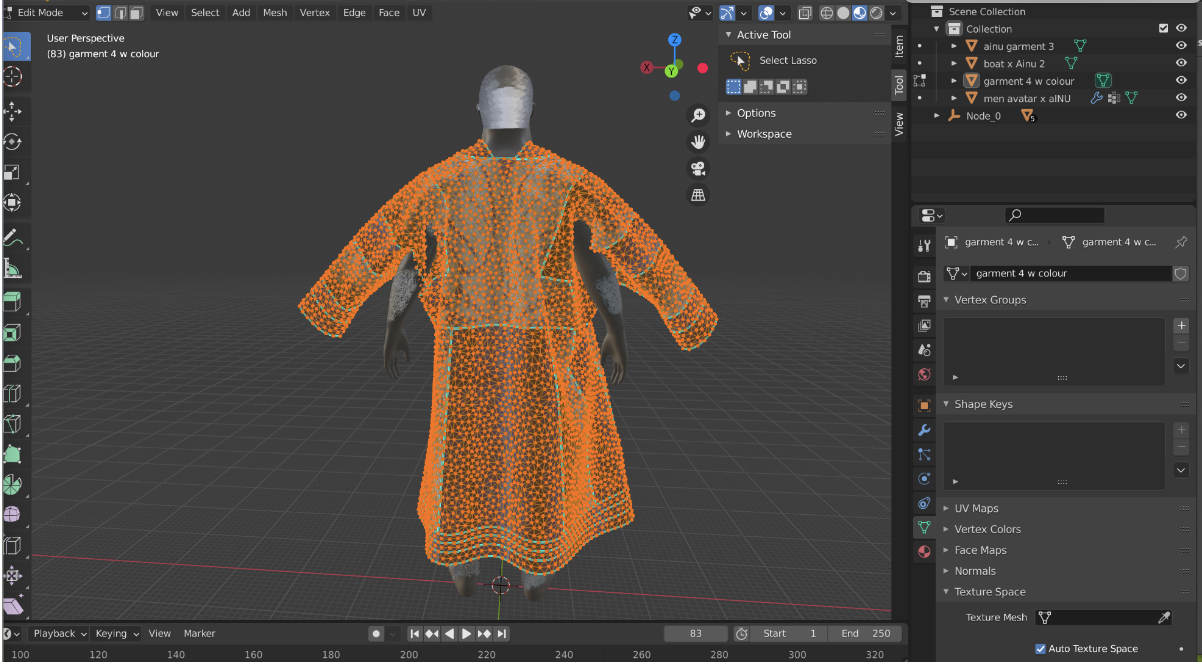Expand the Options section in the Tool panel
The width and height of the screenshot is (1202, 666).
pyautogui.click(x=756, y=113)
